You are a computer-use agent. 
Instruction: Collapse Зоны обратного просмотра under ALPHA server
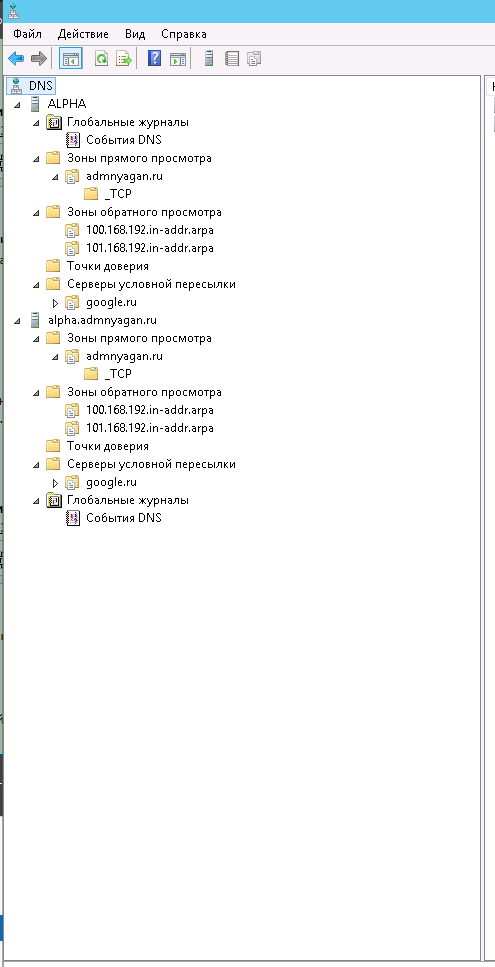pos(36,213)
